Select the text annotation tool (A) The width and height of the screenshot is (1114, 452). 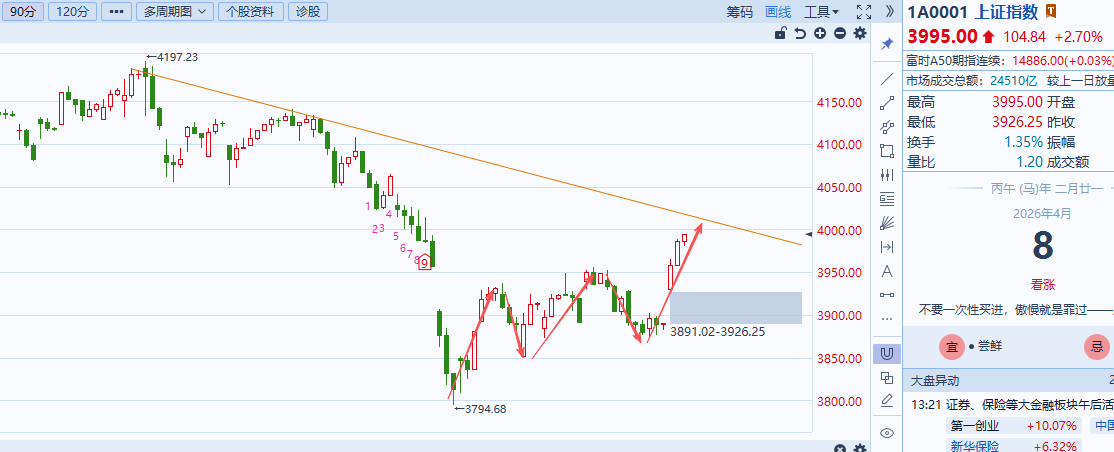point(886,271)
